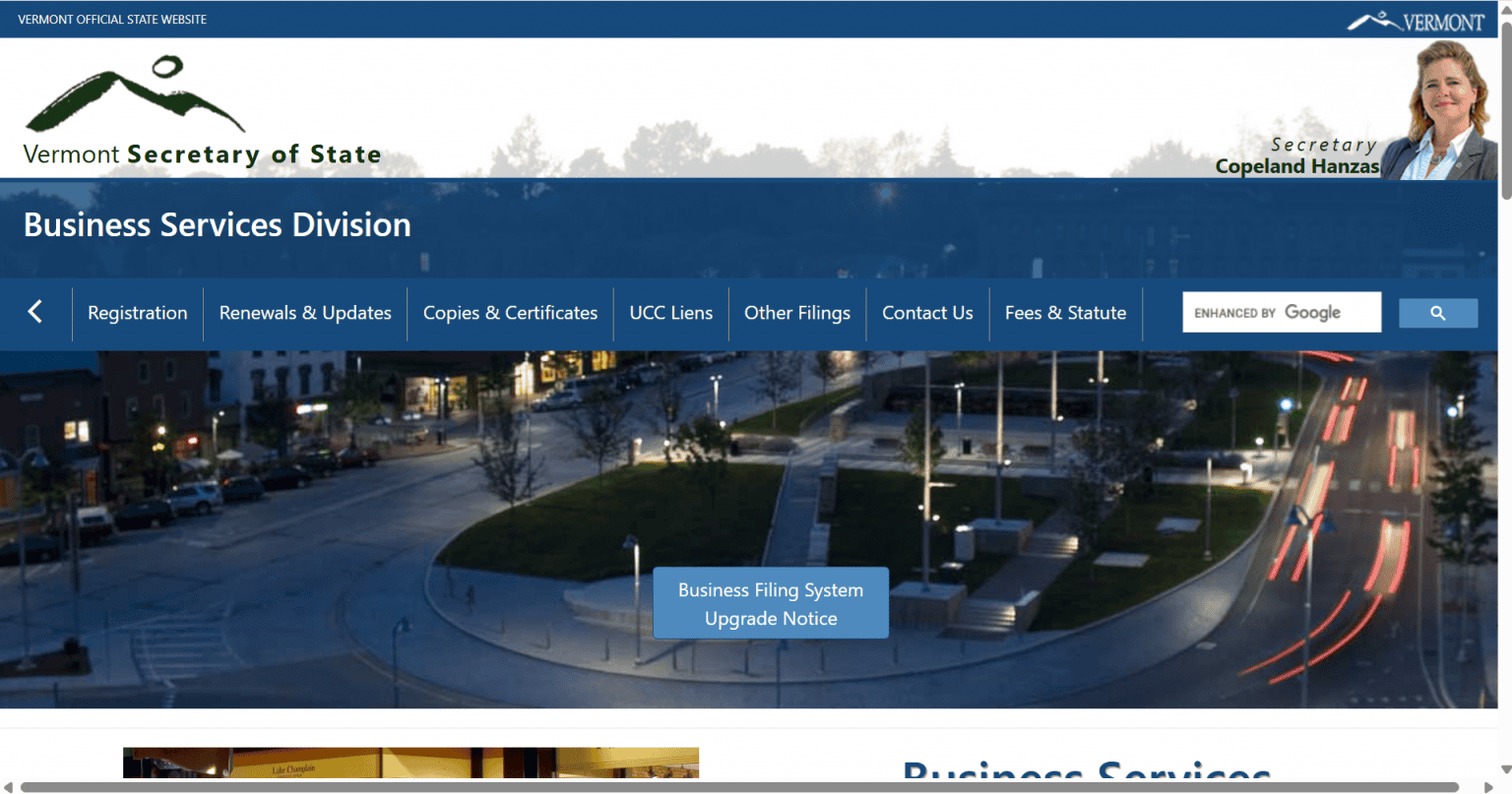
Task: Click the Vermont Official State Website link
Action: [112, 20]
